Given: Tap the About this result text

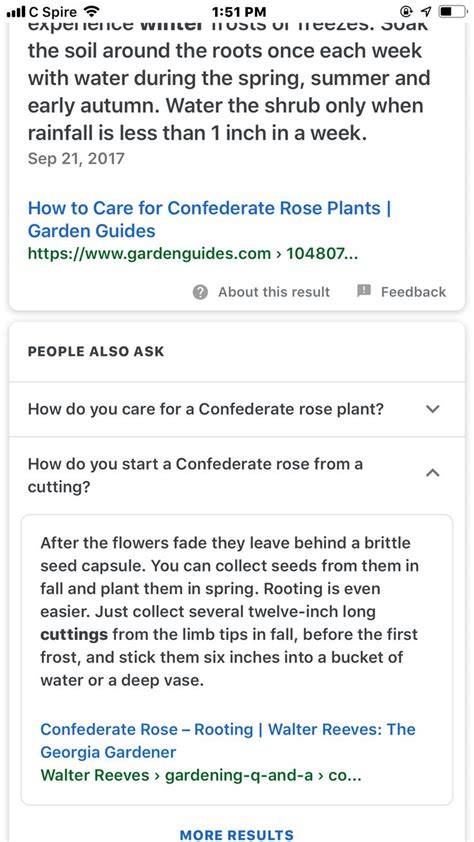Looking at the screenshot, I should tap(274, 292).
